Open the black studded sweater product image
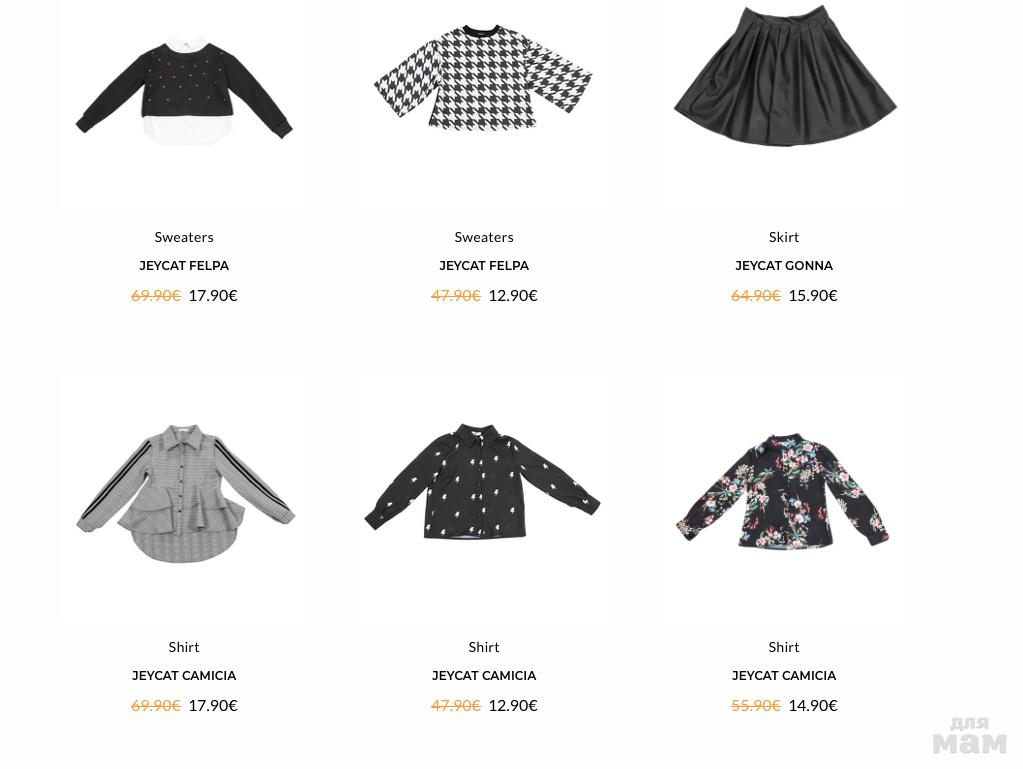1023x769 pixels. click(184, 93)
